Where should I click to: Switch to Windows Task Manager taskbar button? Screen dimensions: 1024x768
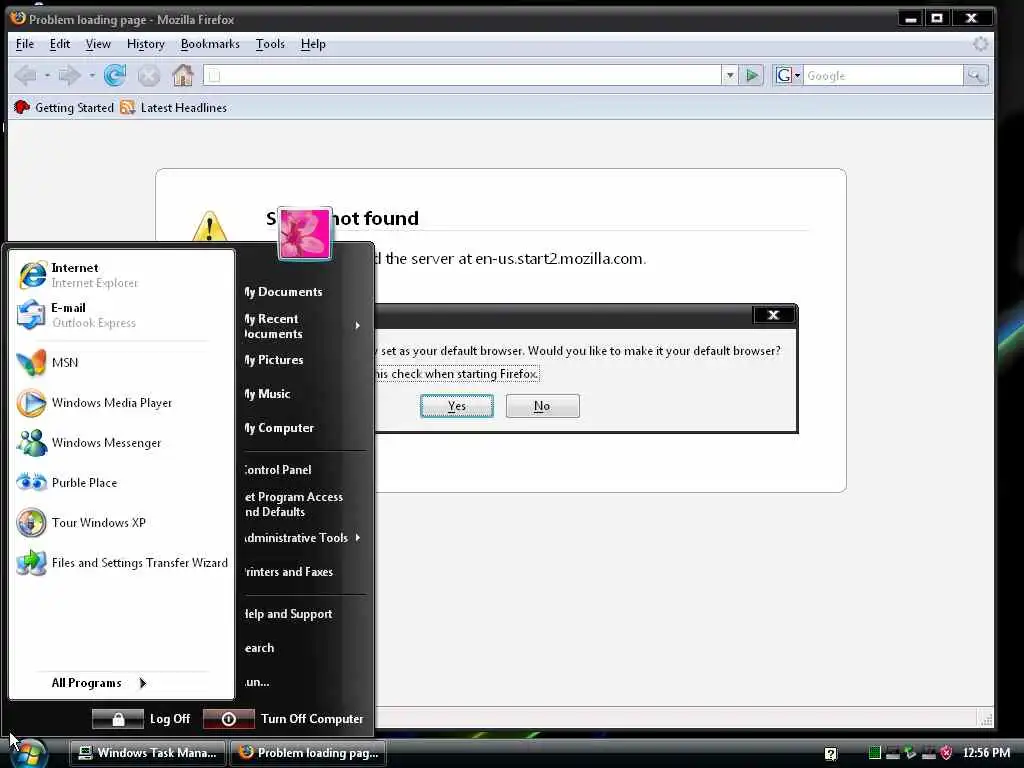click(147, 753)
